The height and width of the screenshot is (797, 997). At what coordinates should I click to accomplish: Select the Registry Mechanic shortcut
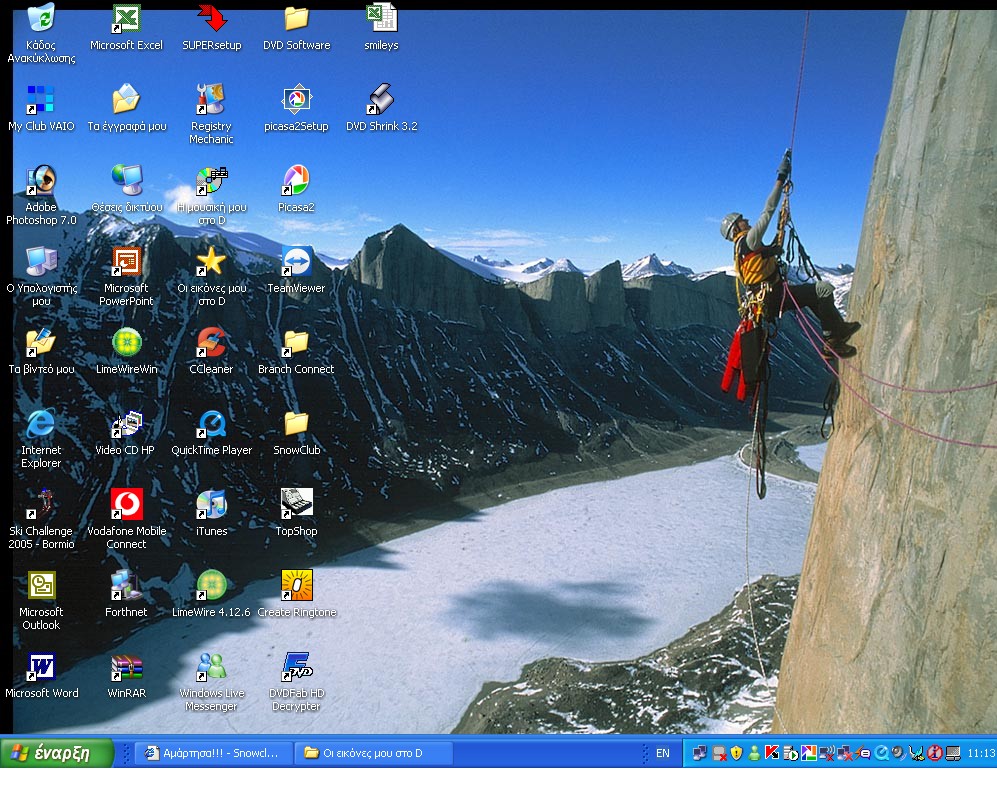[212, 99]
